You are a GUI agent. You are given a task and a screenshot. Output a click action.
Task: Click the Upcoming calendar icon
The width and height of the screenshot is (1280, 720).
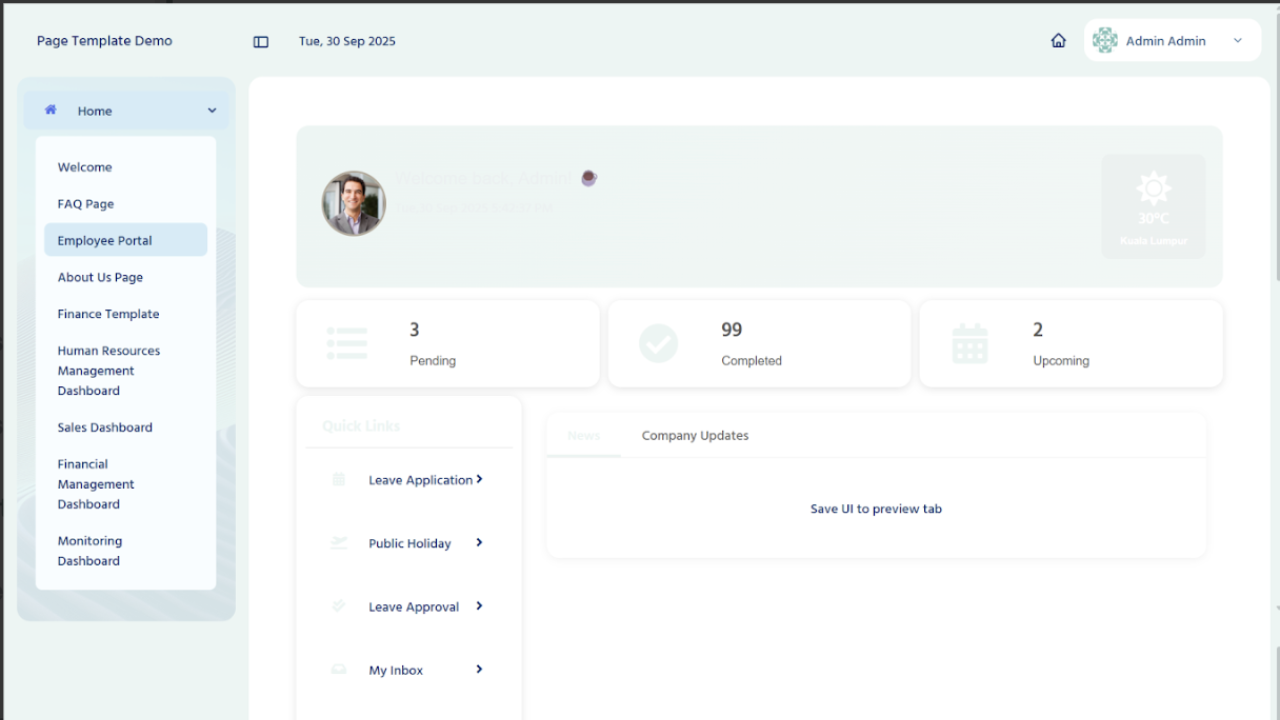[x=970, y=344]
